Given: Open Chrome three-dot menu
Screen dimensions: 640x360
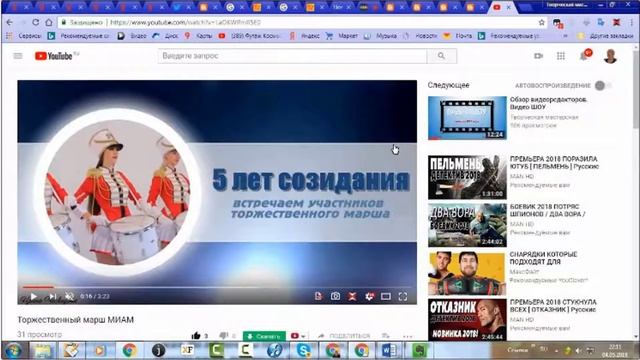Looking at the screenshot, I should pyautogui.click(x=632, y=22).
